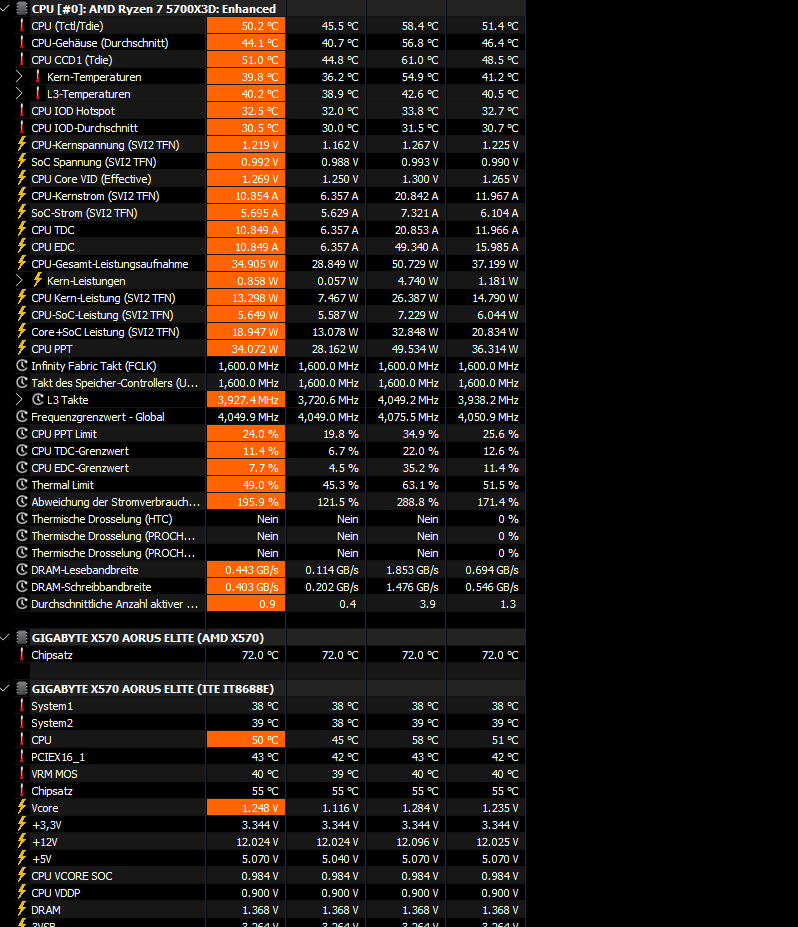Select the CPU IOD-Durchschnitt row label
Image resolution: width=798 pixels, height=927 pixels.
pos(85,128)
